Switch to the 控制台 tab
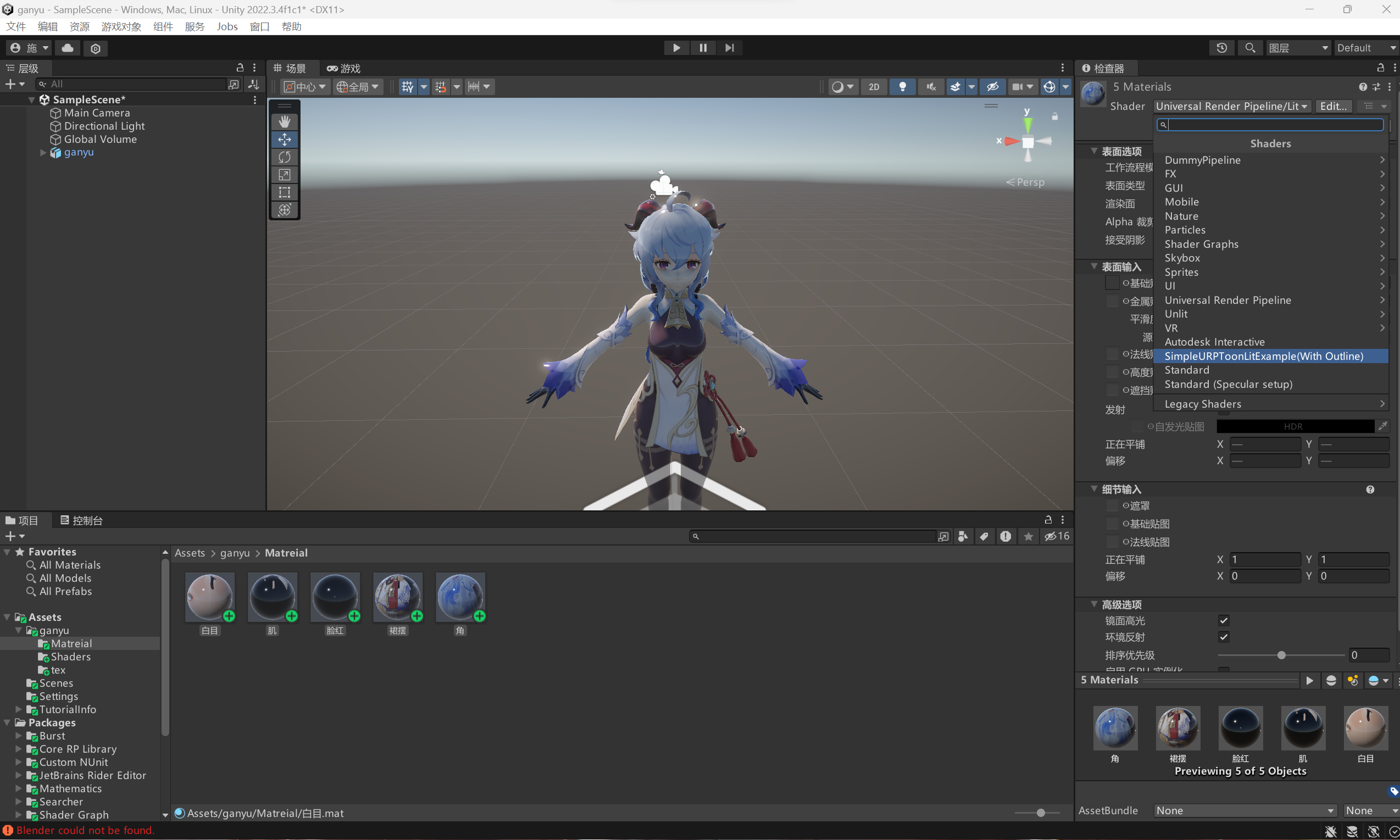The image size is (1400, 840). point(81,520)
